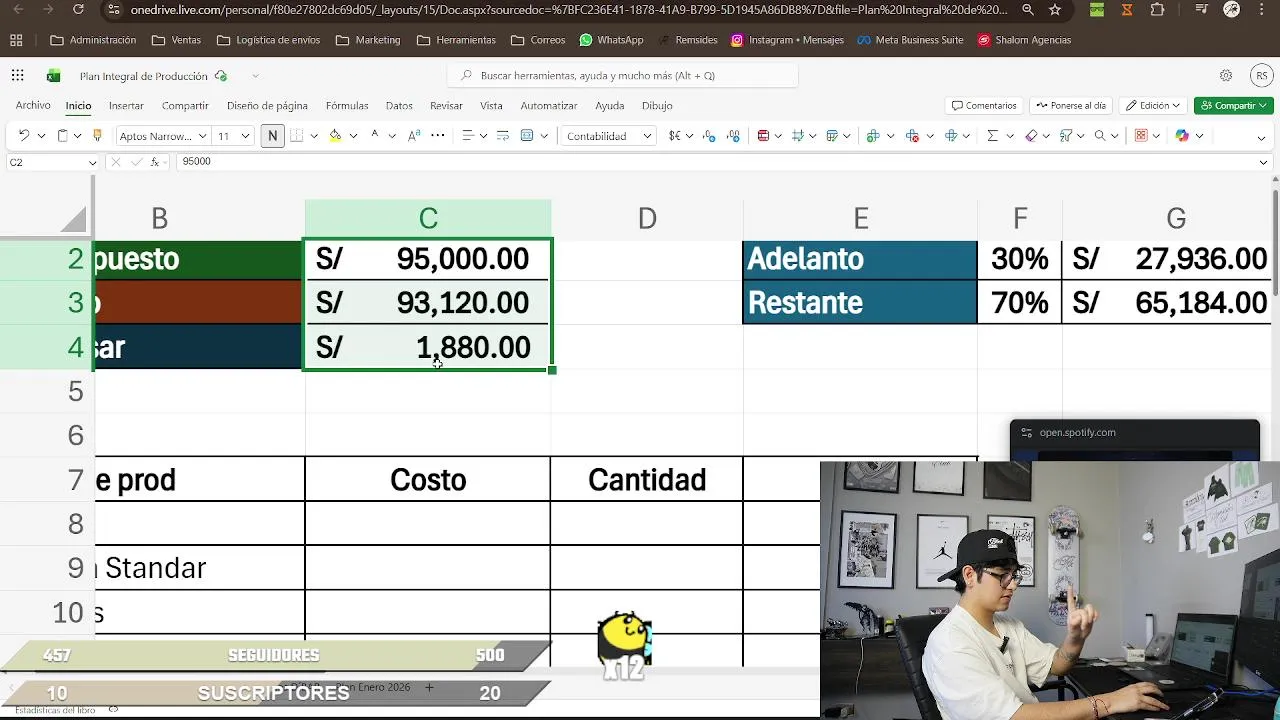Switch to the Fórmulas tab

(346, 105)
